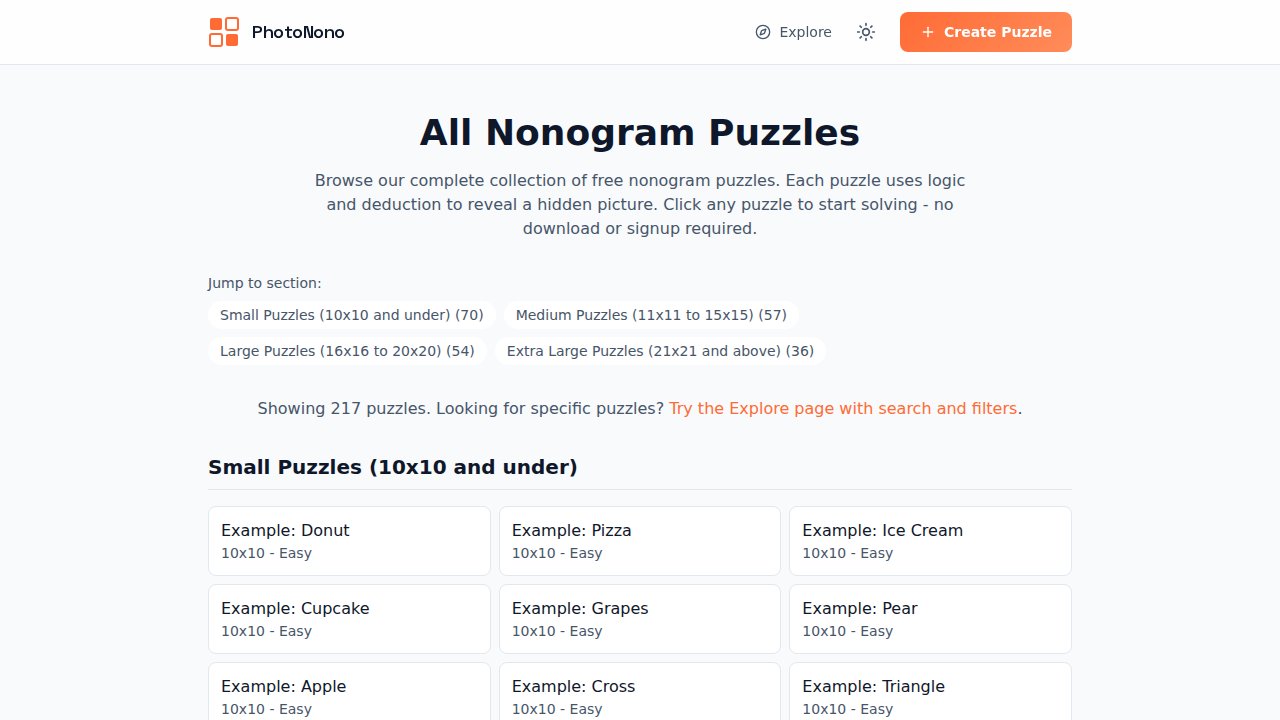The width and height of the screenshot is (1280, 720).
Task: Jump to Large Puzzles section
Action: [x=347, y=351]
